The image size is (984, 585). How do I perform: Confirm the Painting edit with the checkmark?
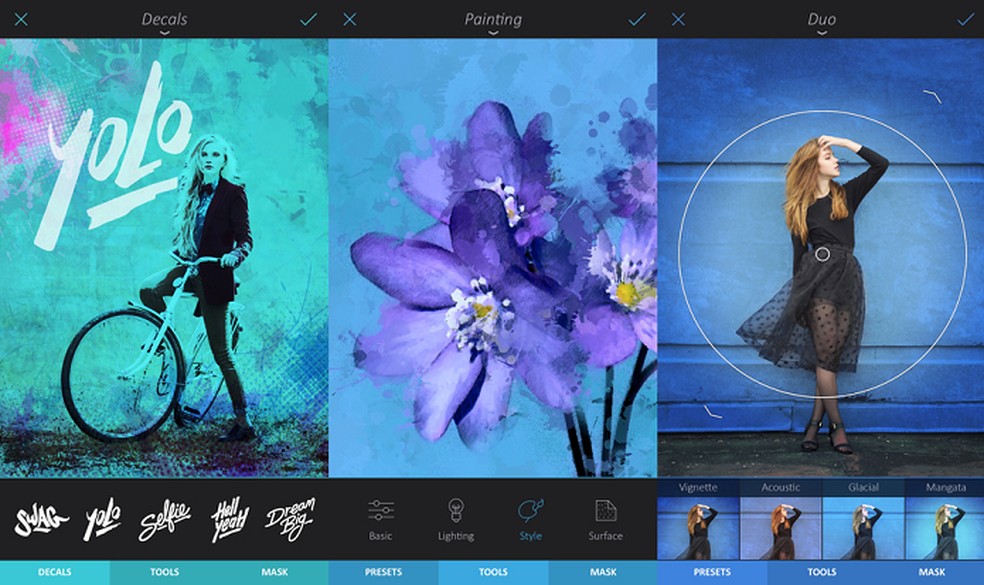[637, 17]
